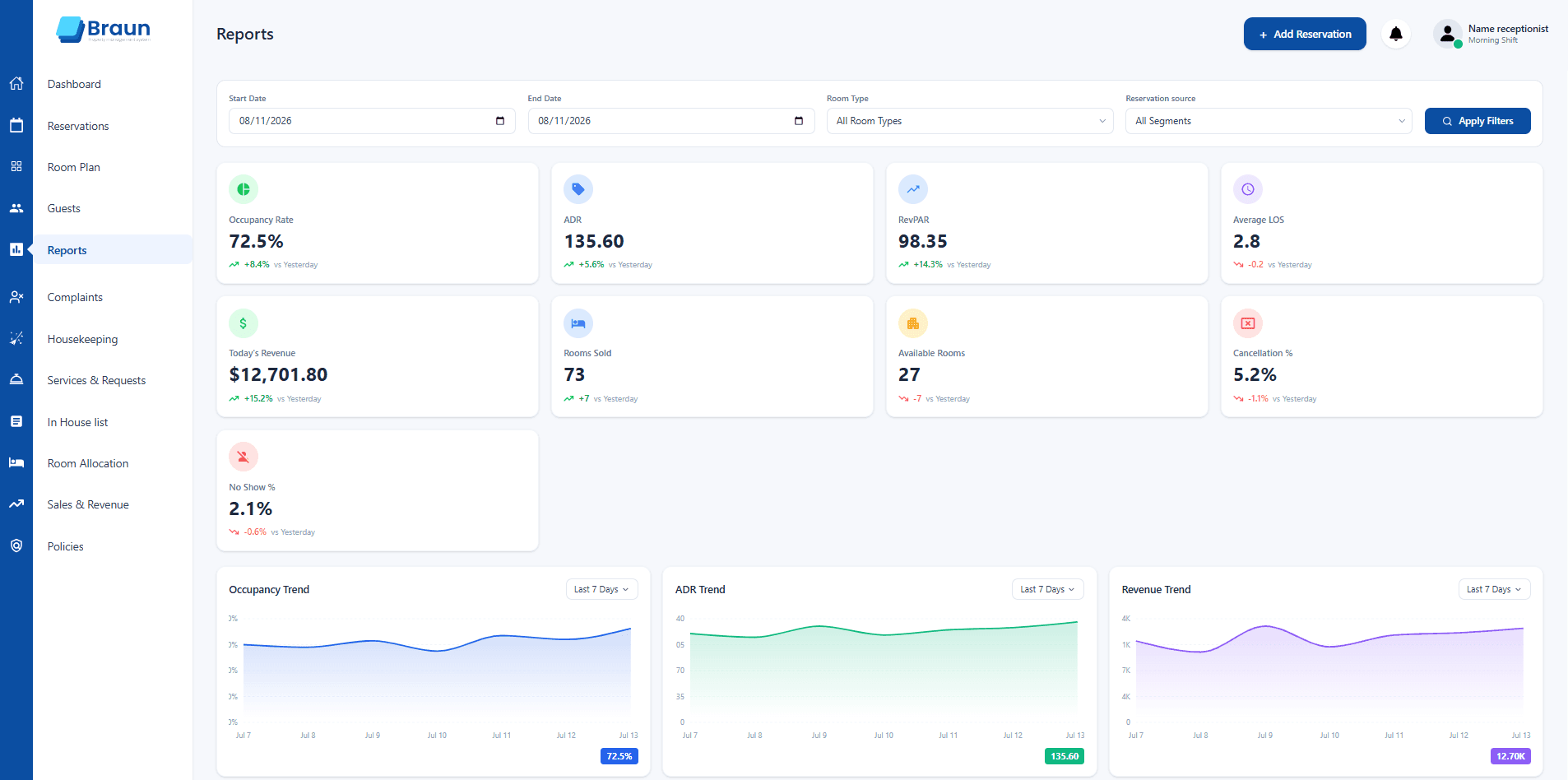Click the Available Rooms value 27
The height and width of the screenshot is (780, 1568).
(x=909, y=375)
